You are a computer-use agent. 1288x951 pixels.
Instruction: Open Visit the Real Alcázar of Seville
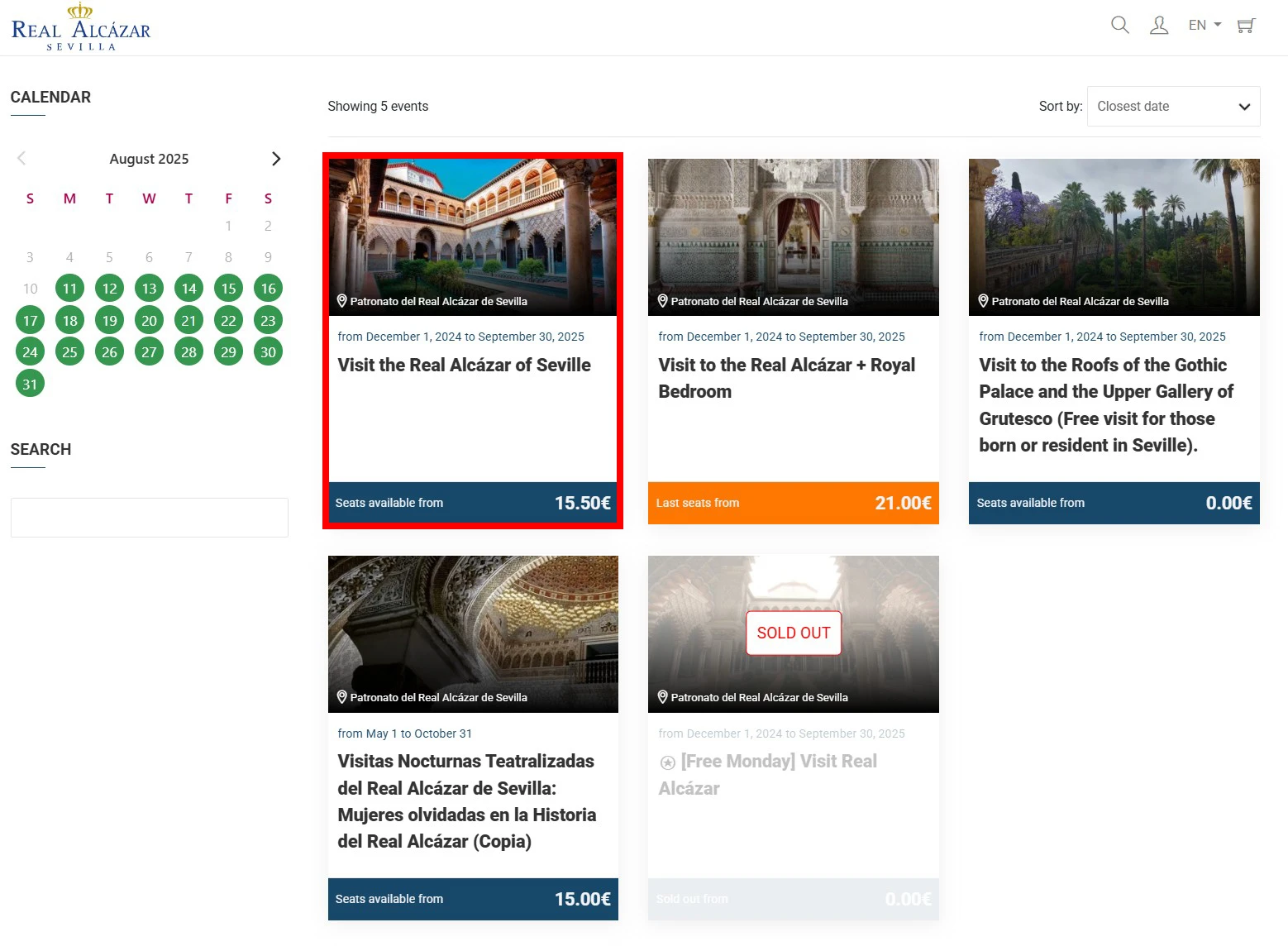pyautogui.click(x=464, y=365)
